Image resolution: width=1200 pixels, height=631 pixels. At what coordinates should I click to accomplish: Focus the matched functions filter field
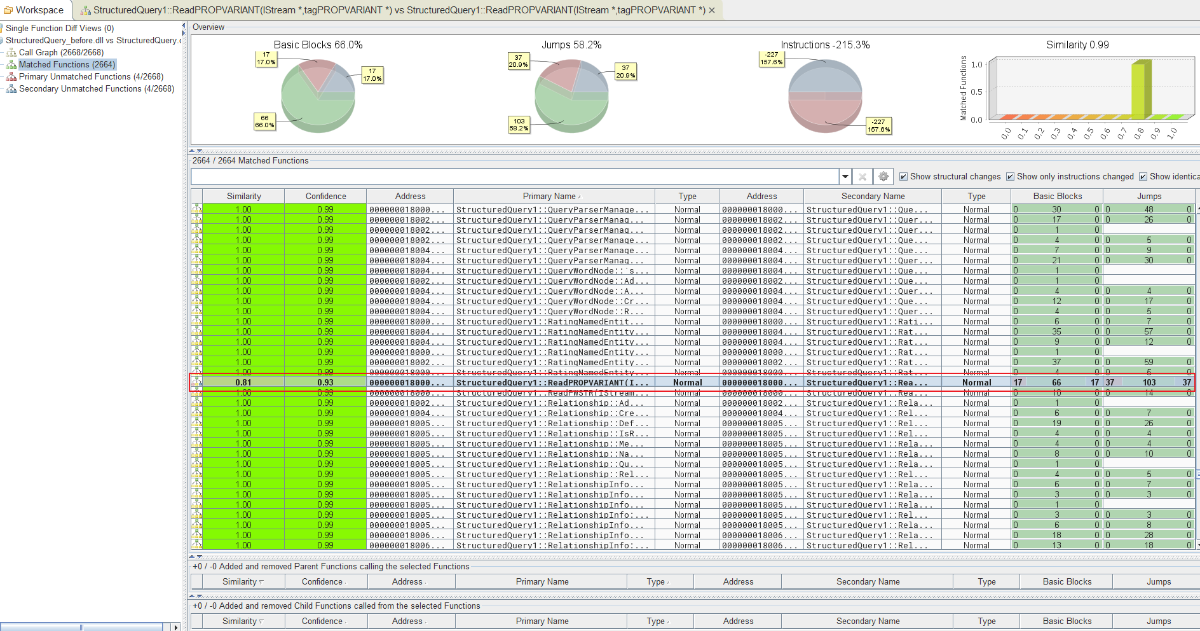(514, 176)
